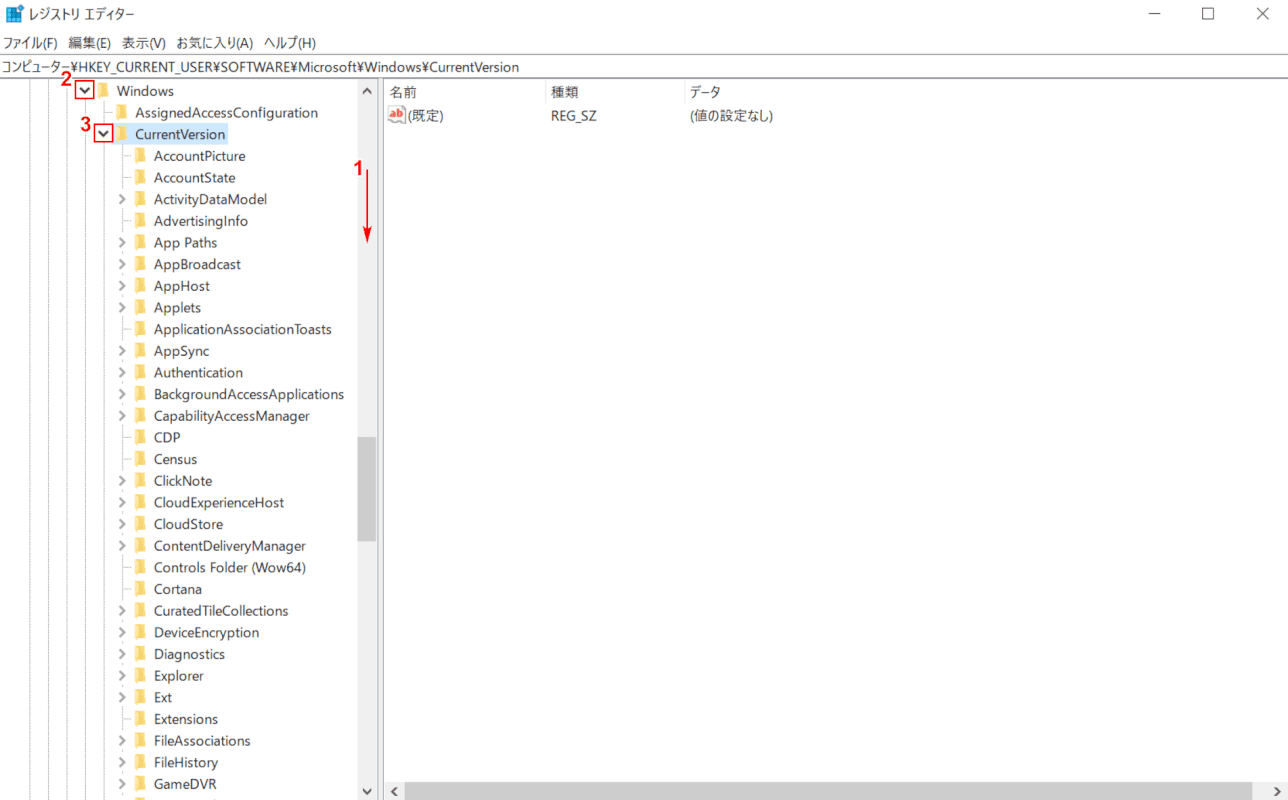Click the values pane horizontal scrollbar thumb
This screenshot has width=1288, height=800.
[x=828, y=791]
